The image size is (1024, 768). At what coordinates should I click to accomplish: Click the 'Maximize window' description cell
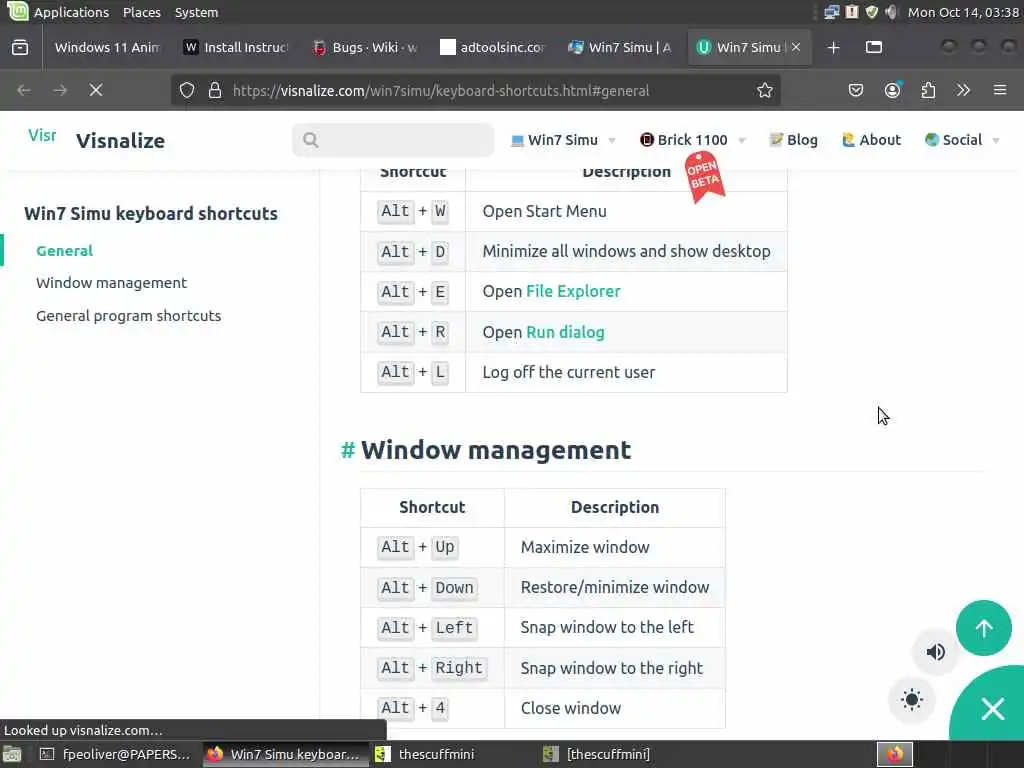click(x=615, y=547)
